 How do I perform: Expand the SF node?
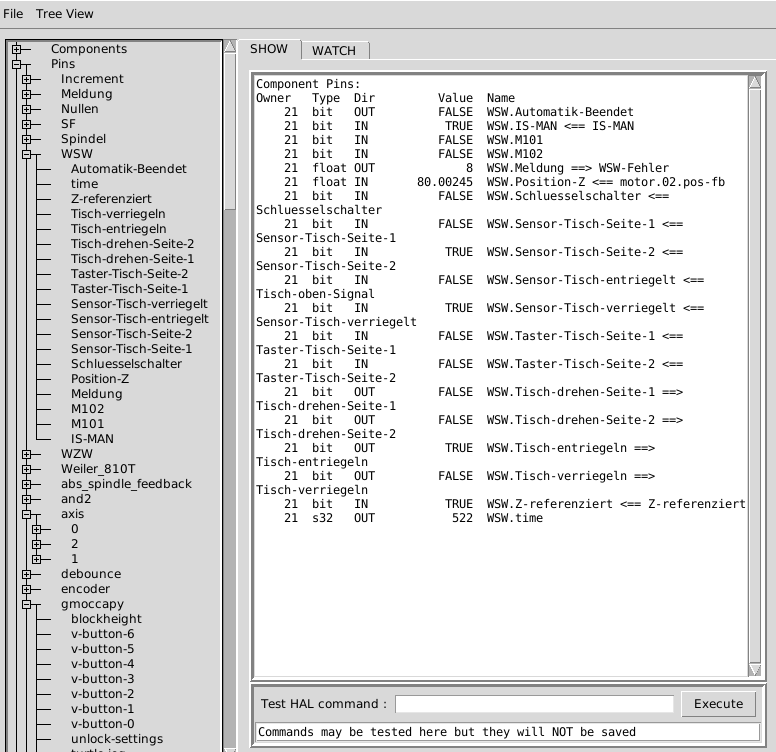coord(26,124)
